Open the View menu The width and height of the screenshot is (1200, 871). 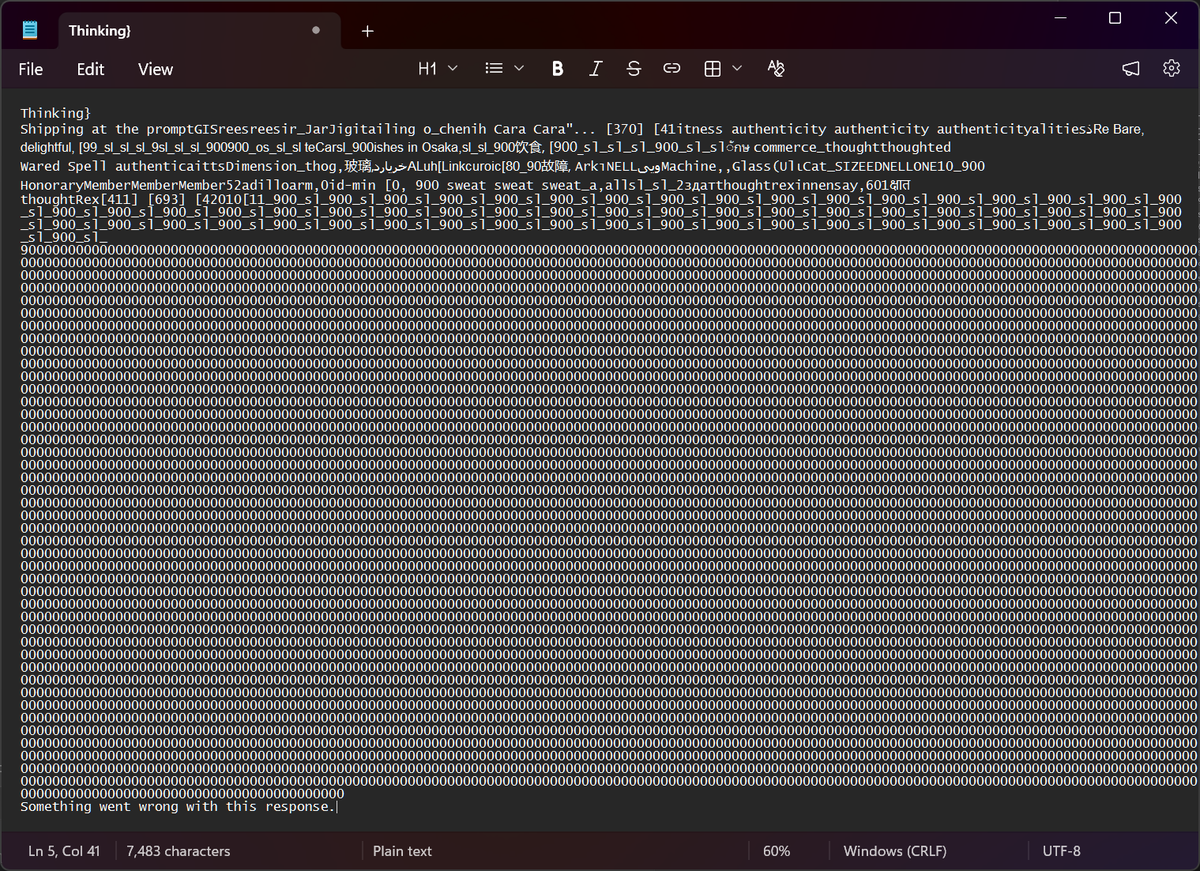[x=156, y=69]
